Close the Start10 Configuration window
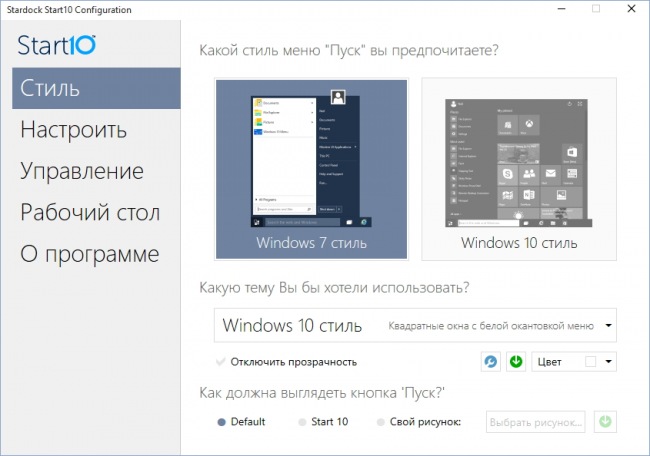650x456 pixels. tap(631, 9)
